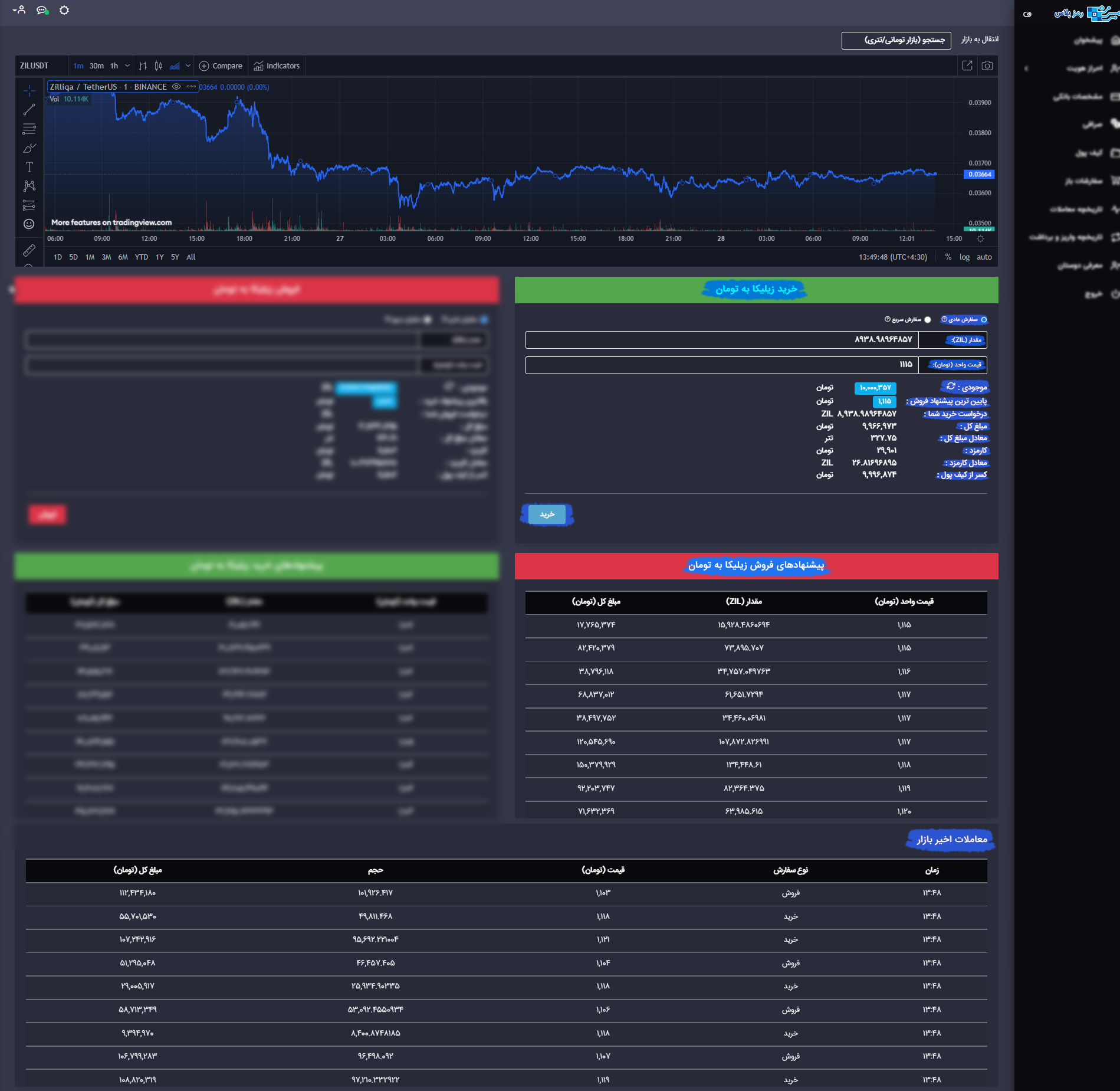Open the chat support icon
Screen dimensions: 1120x1091
coord(42,10)
